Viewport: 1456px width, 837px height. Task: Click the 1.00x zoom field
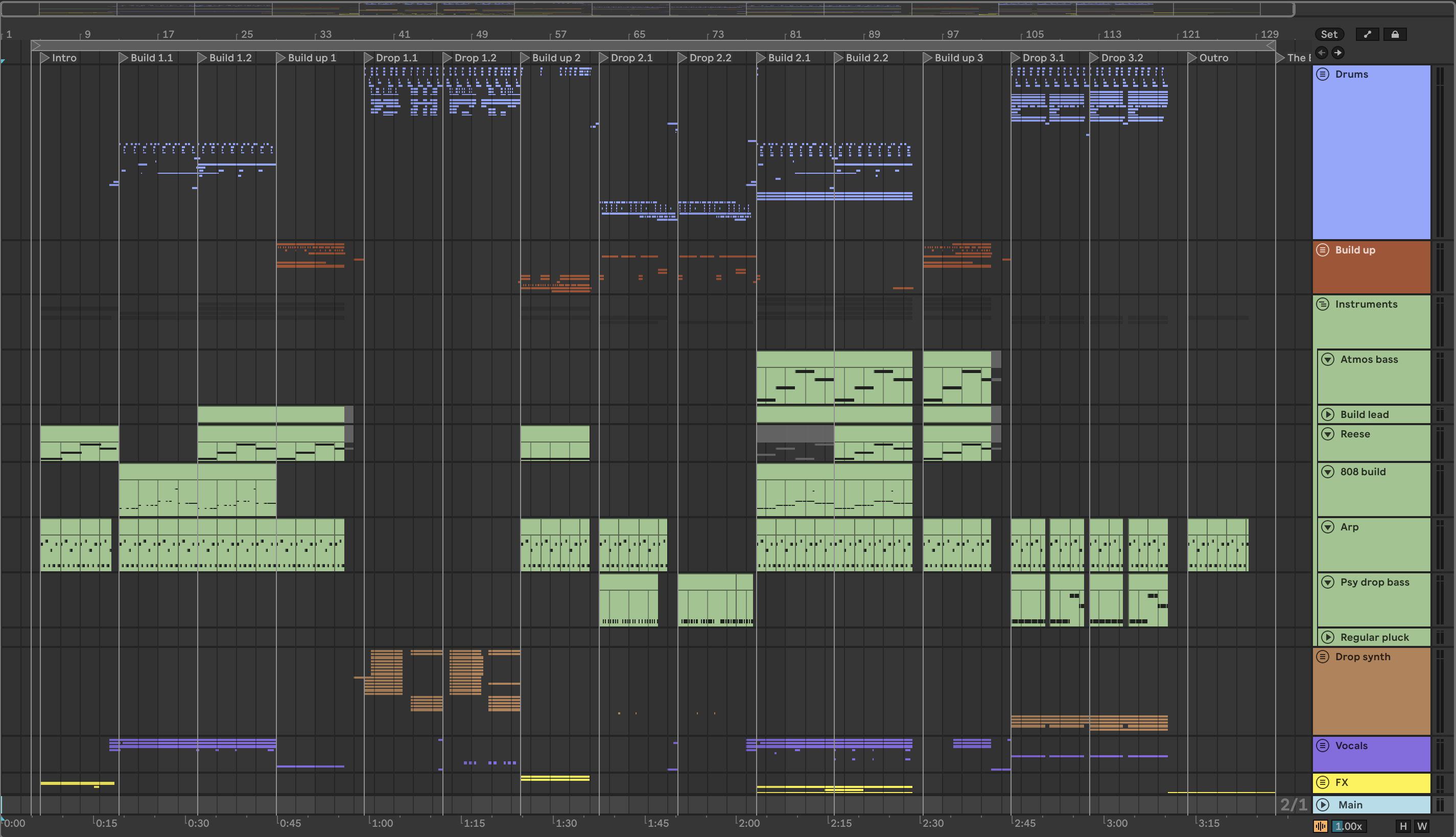click(x=1348, y=826)
